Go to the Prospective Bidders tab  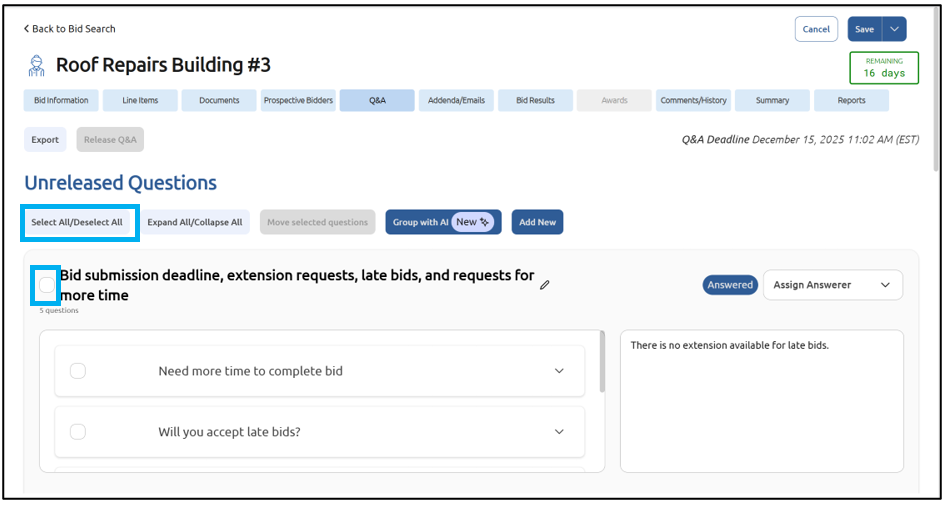(x=298, y=101)
